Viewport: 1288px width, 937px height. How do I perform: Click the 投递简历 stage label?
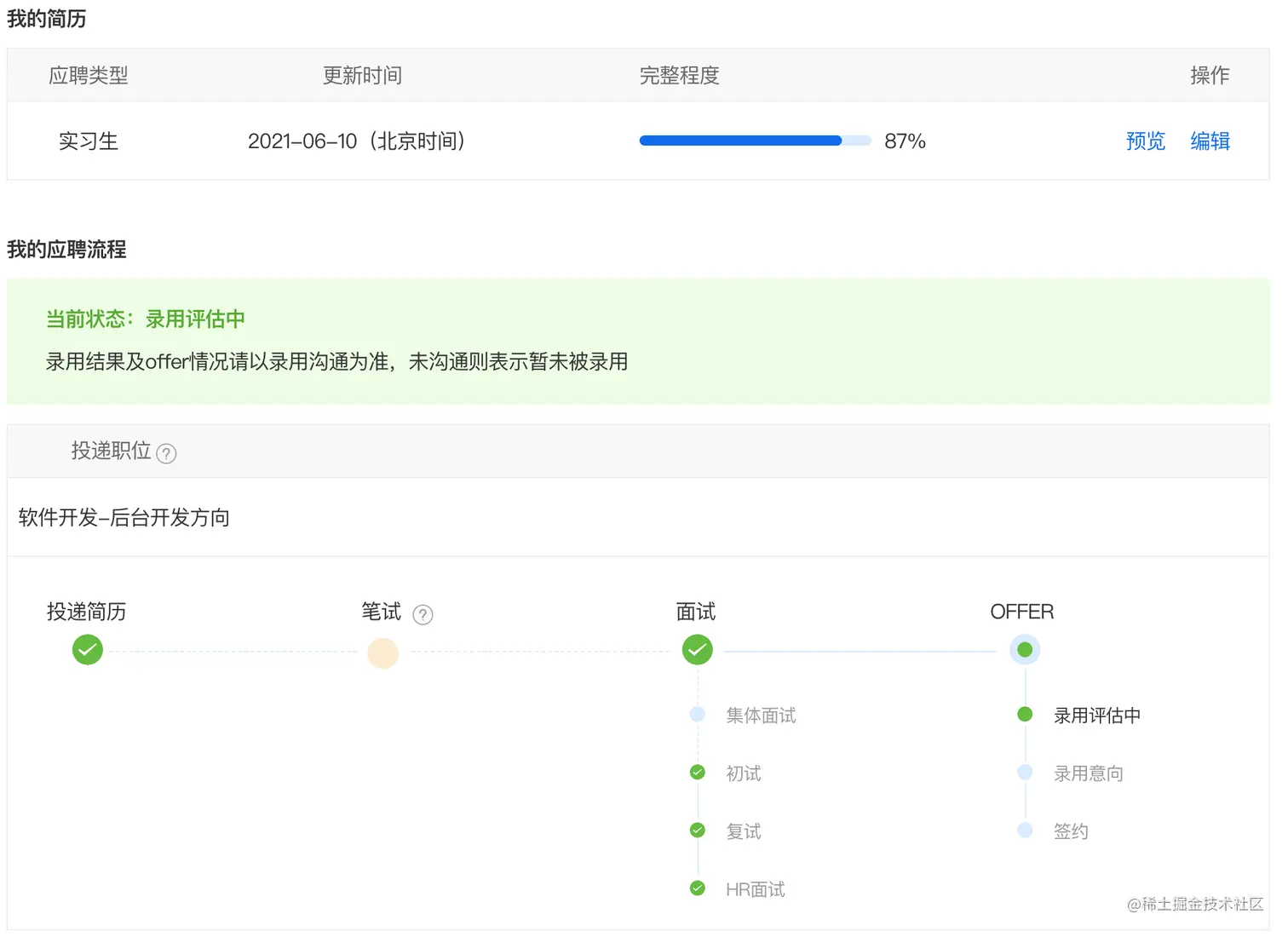tap(87, 612)
